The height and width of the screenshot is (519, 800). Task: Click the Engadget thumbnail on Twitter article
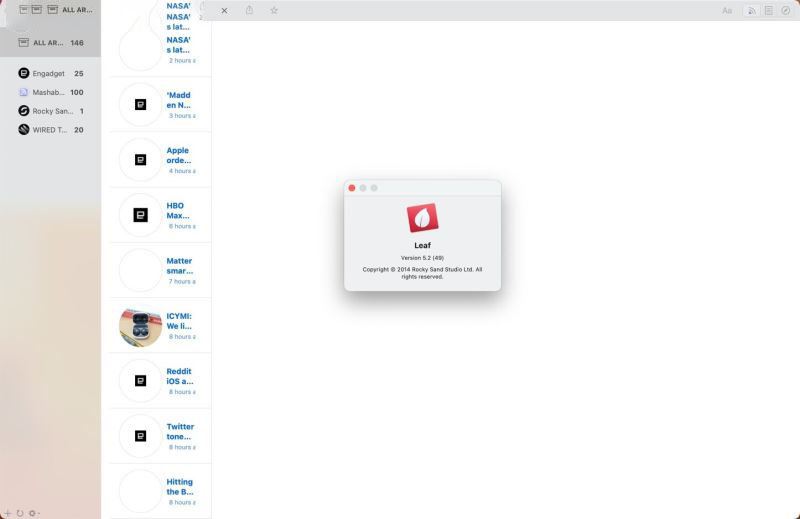pos(140,436)
